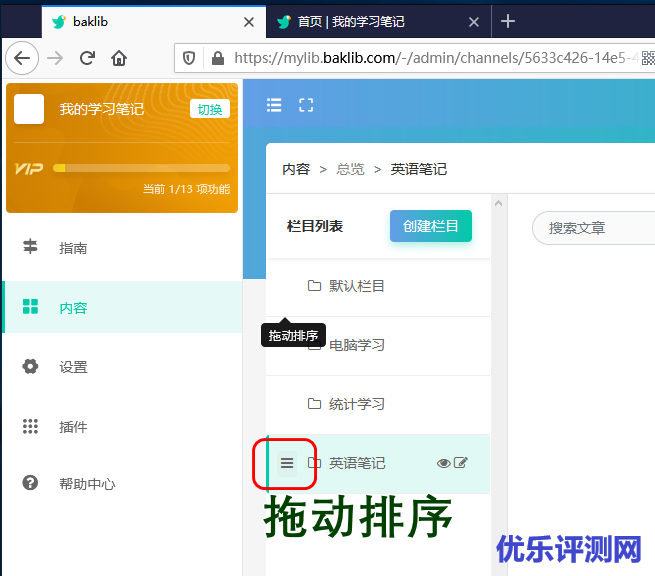655x576 pixels.
Task: Select the 统计学习 folder
Action: (x=356, y=404)
